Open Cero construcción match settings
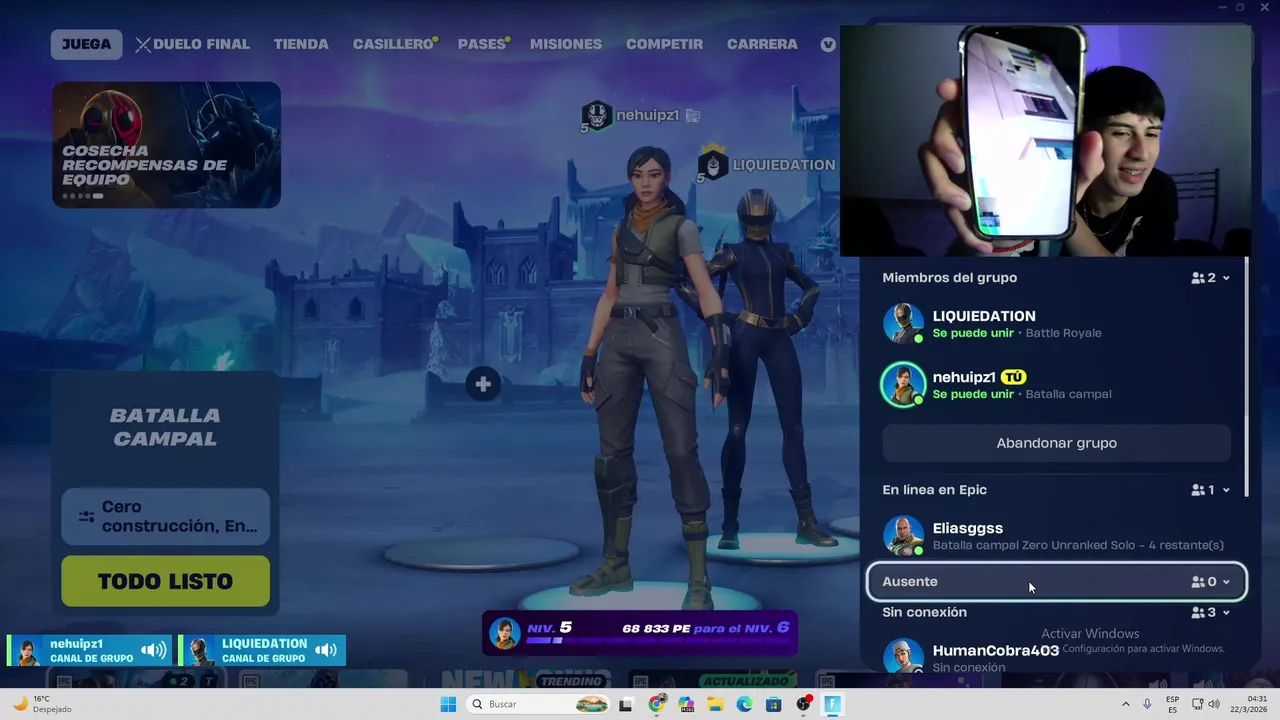The image size is (1280, 720). pos(165,516)
